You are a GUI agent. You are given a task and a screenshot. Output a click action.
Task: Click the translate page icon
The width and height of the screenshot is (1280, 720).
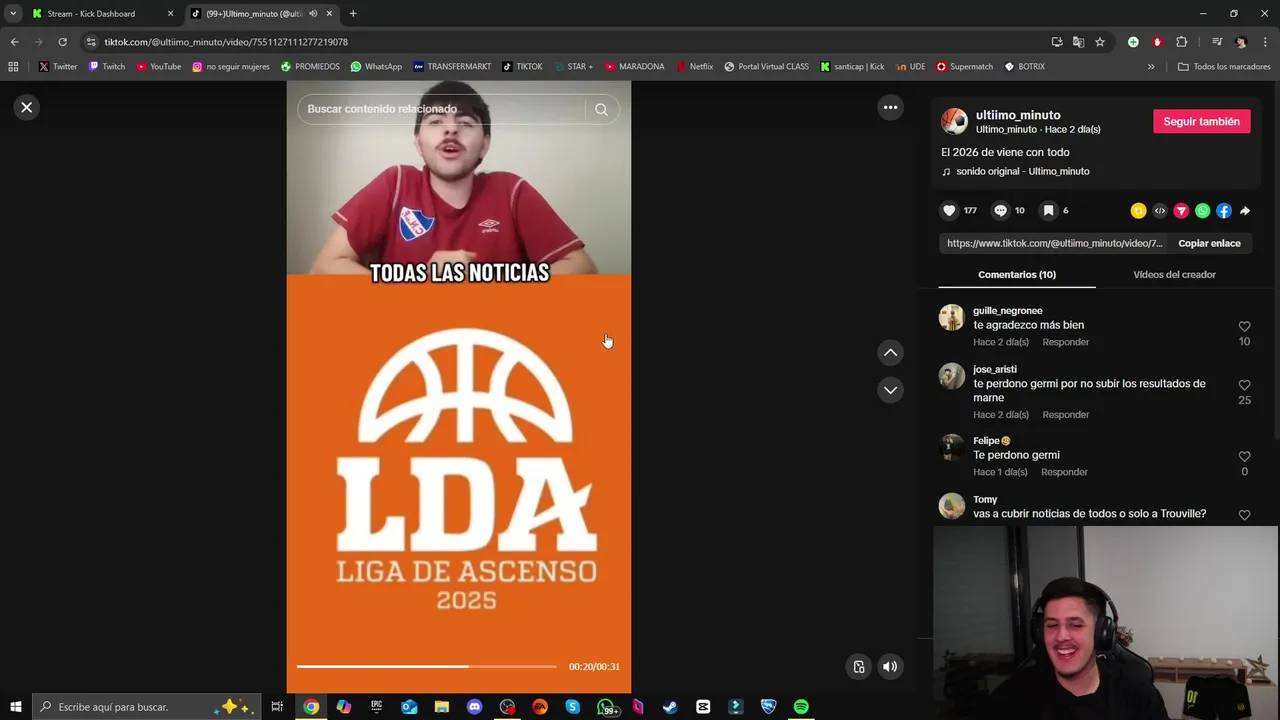coord(1078,42)
